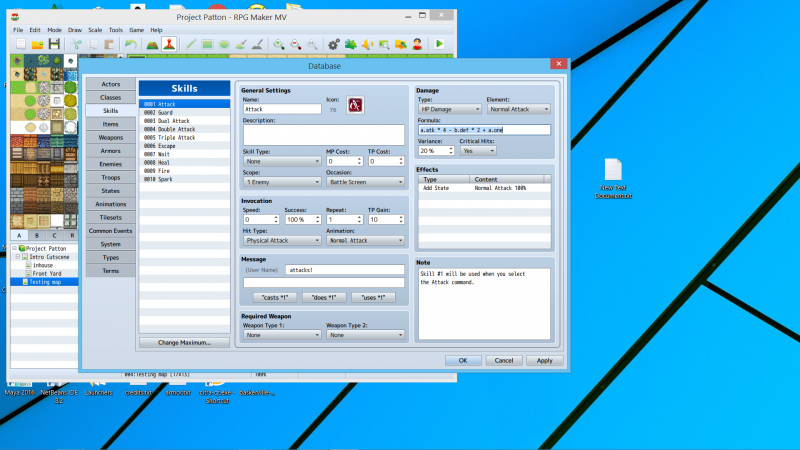Click the green Playtest arrow icon

coord(439,44)
